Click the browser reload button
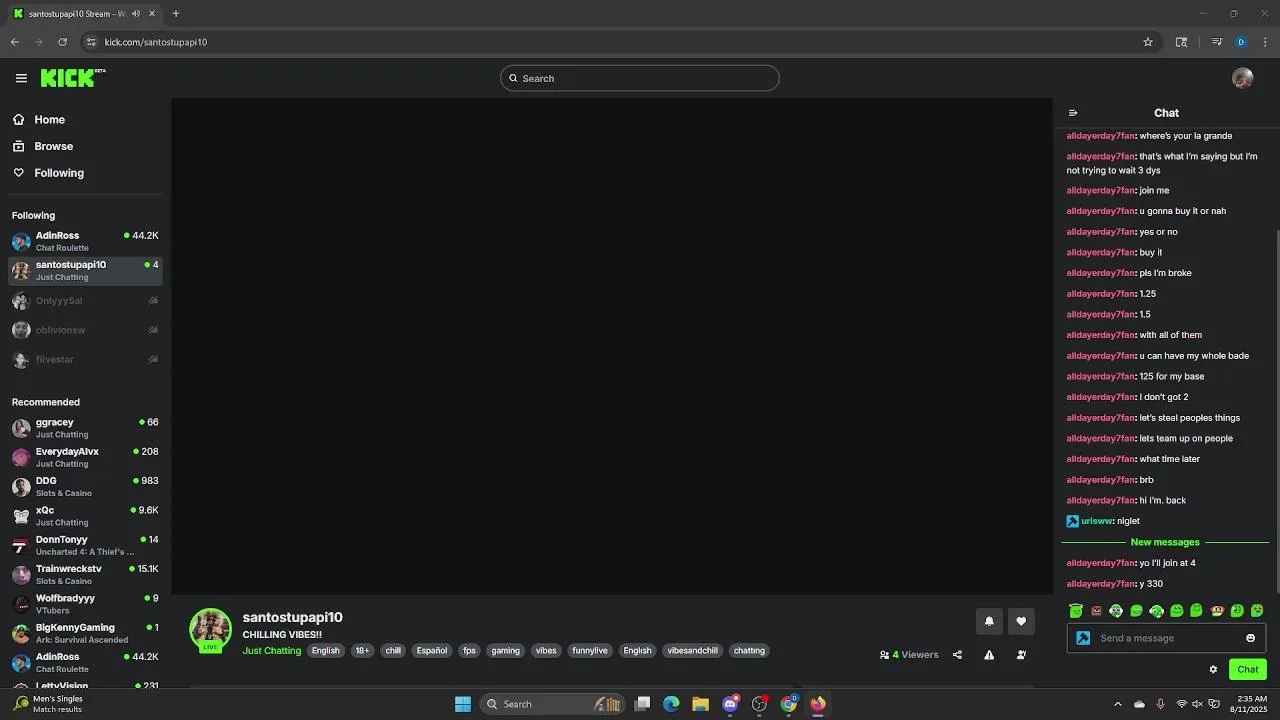 point(62,42)
